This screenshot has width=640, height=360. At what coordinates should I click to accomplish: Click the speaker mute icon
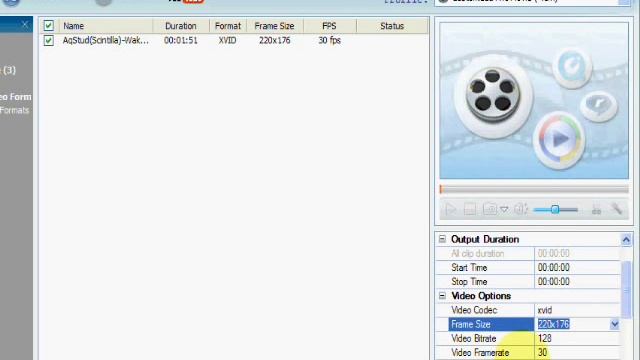tap(521, 209)
